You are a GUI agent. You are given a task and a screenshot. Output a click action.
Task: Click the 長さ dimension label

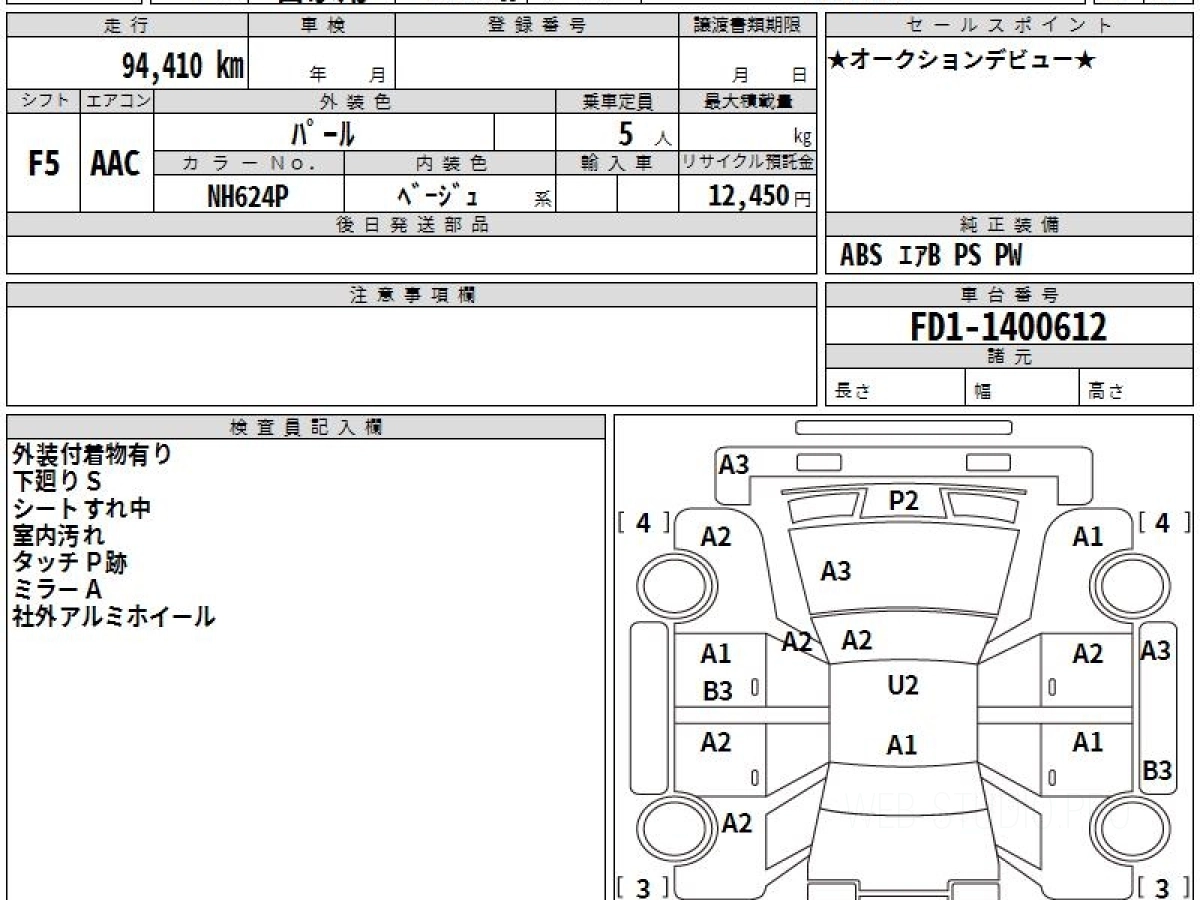point(852,391)
